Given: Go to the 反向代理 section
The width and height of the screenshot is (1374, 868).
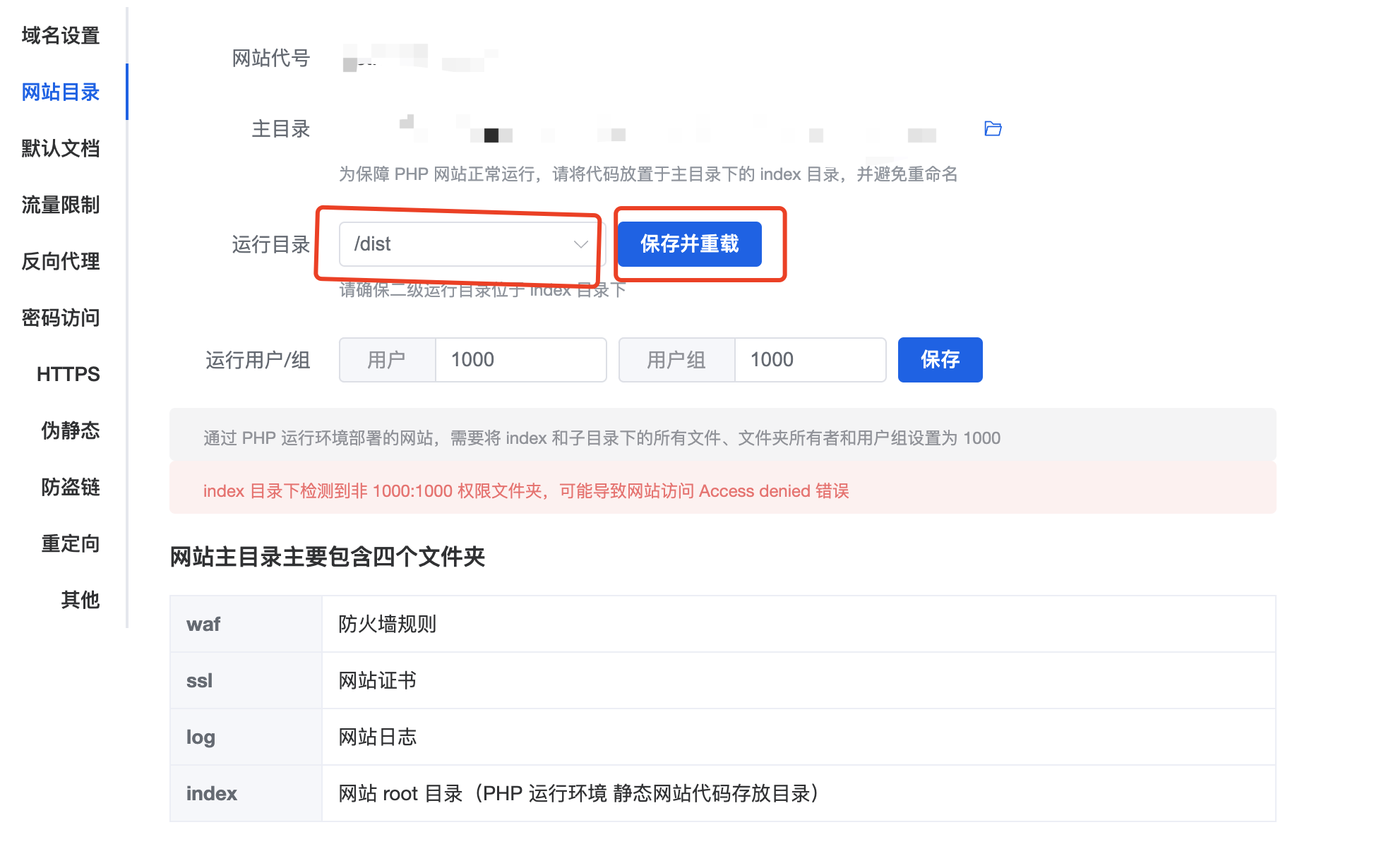Looking at the screenshot, I should click(60, 262).
